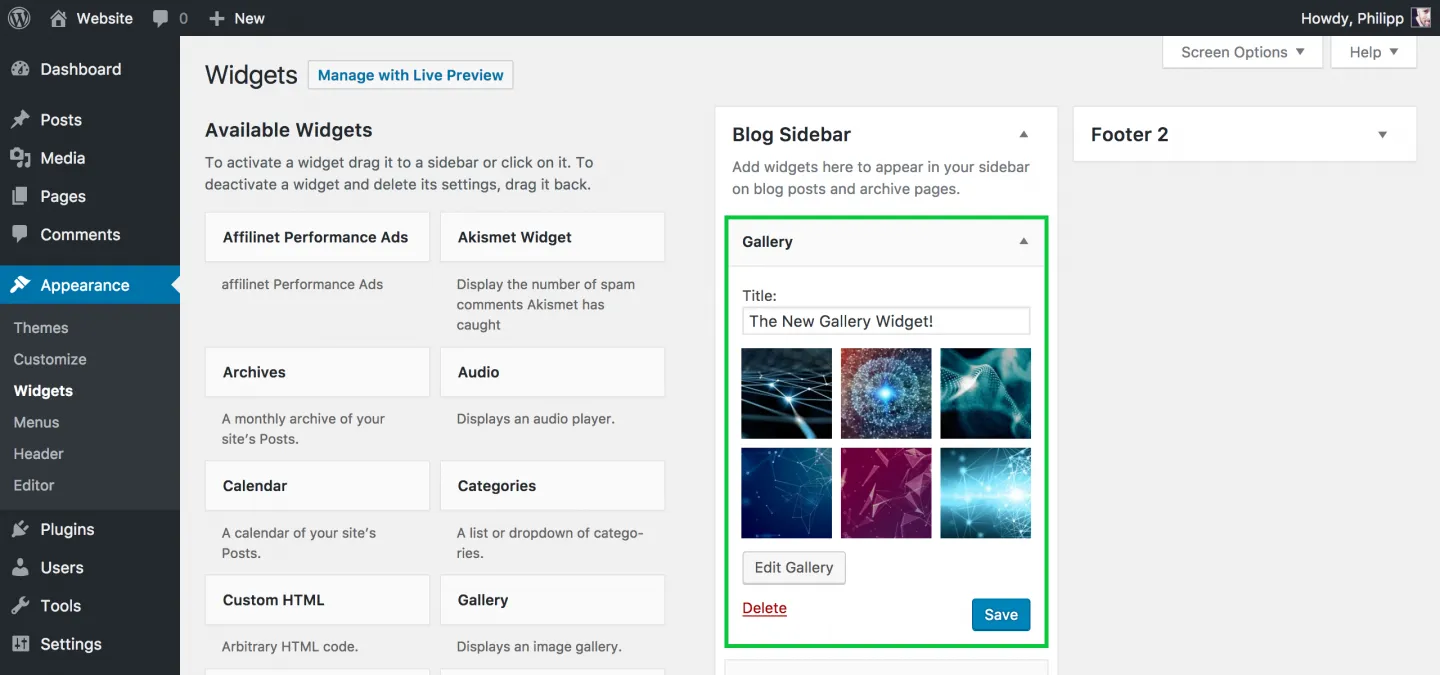Viewport: 1440px width, 675px height.
Task: Open Settings in the admin menu
Action: tap(90, 644)
